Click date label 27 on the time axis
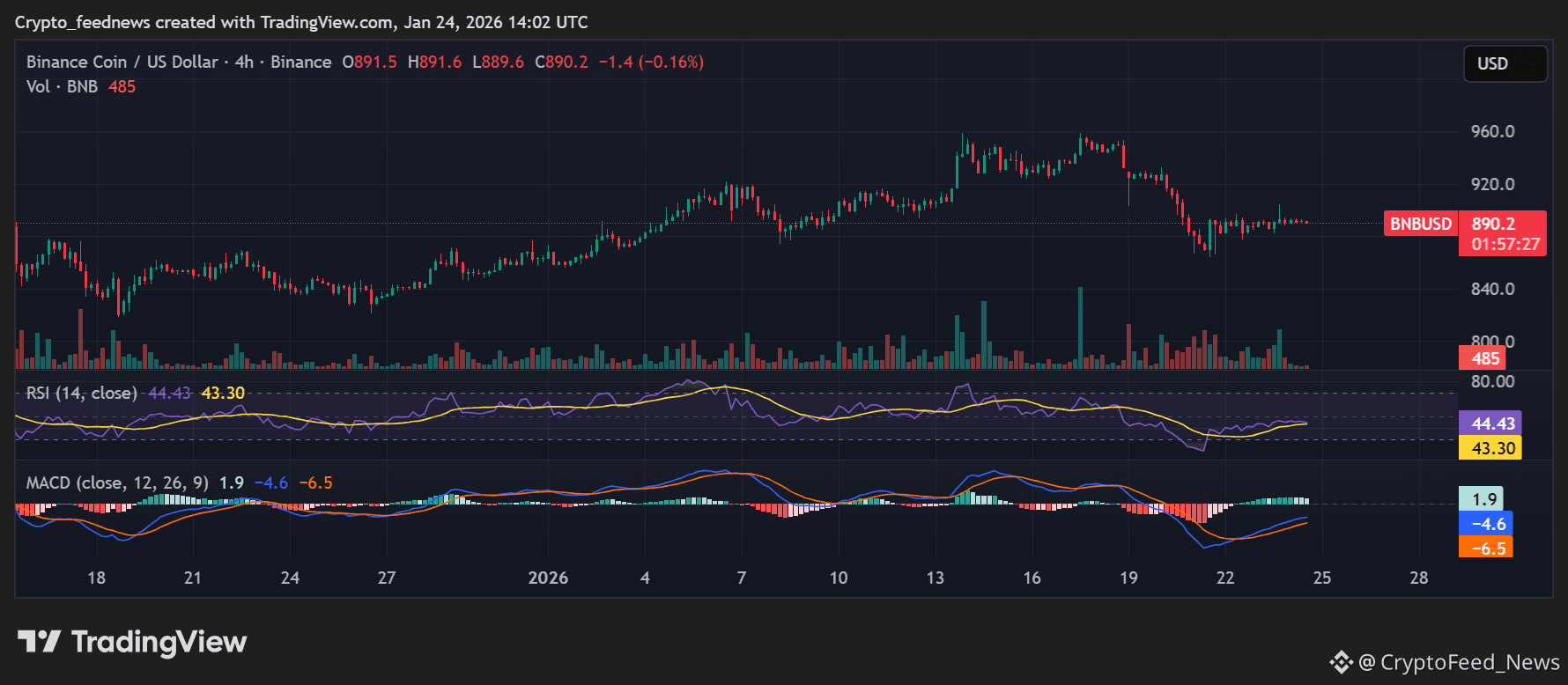 click(x=387, y=578)
